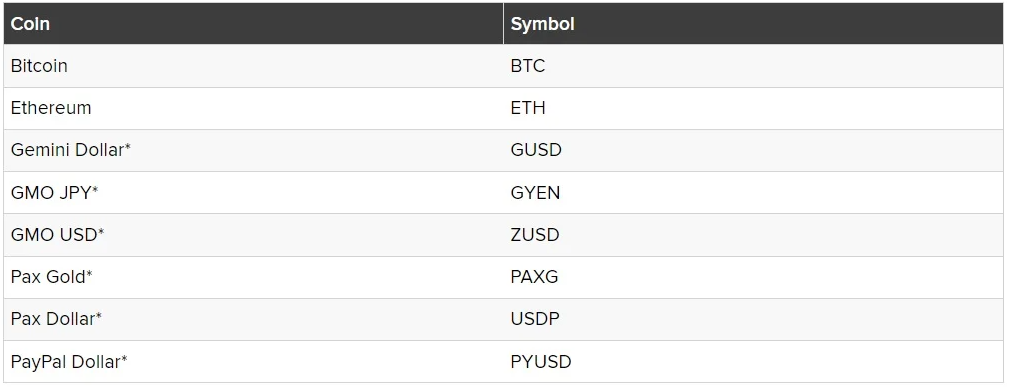The image size is (1009, 387).
Task: Click the ETH symbol text
Action: 528,108
